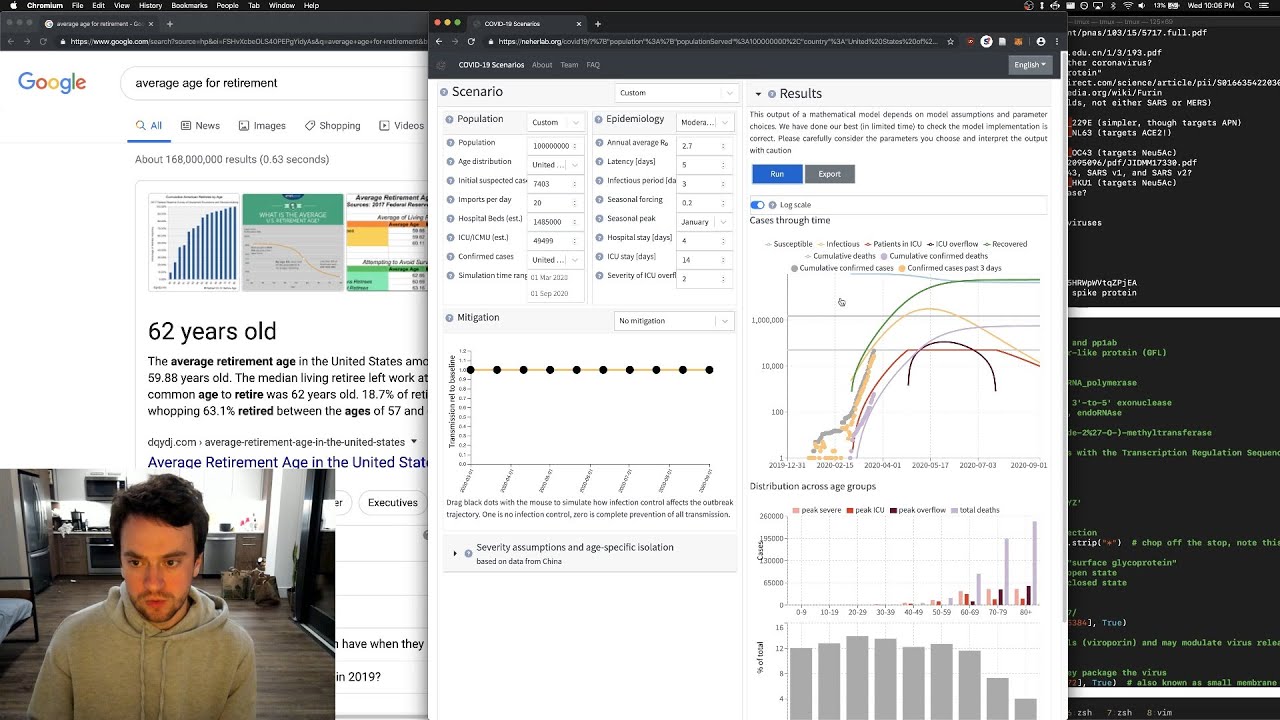Reload the COVID-19 Scenarios page
The width and height of the screenshot is (1280, 720).
coord(471,41)
